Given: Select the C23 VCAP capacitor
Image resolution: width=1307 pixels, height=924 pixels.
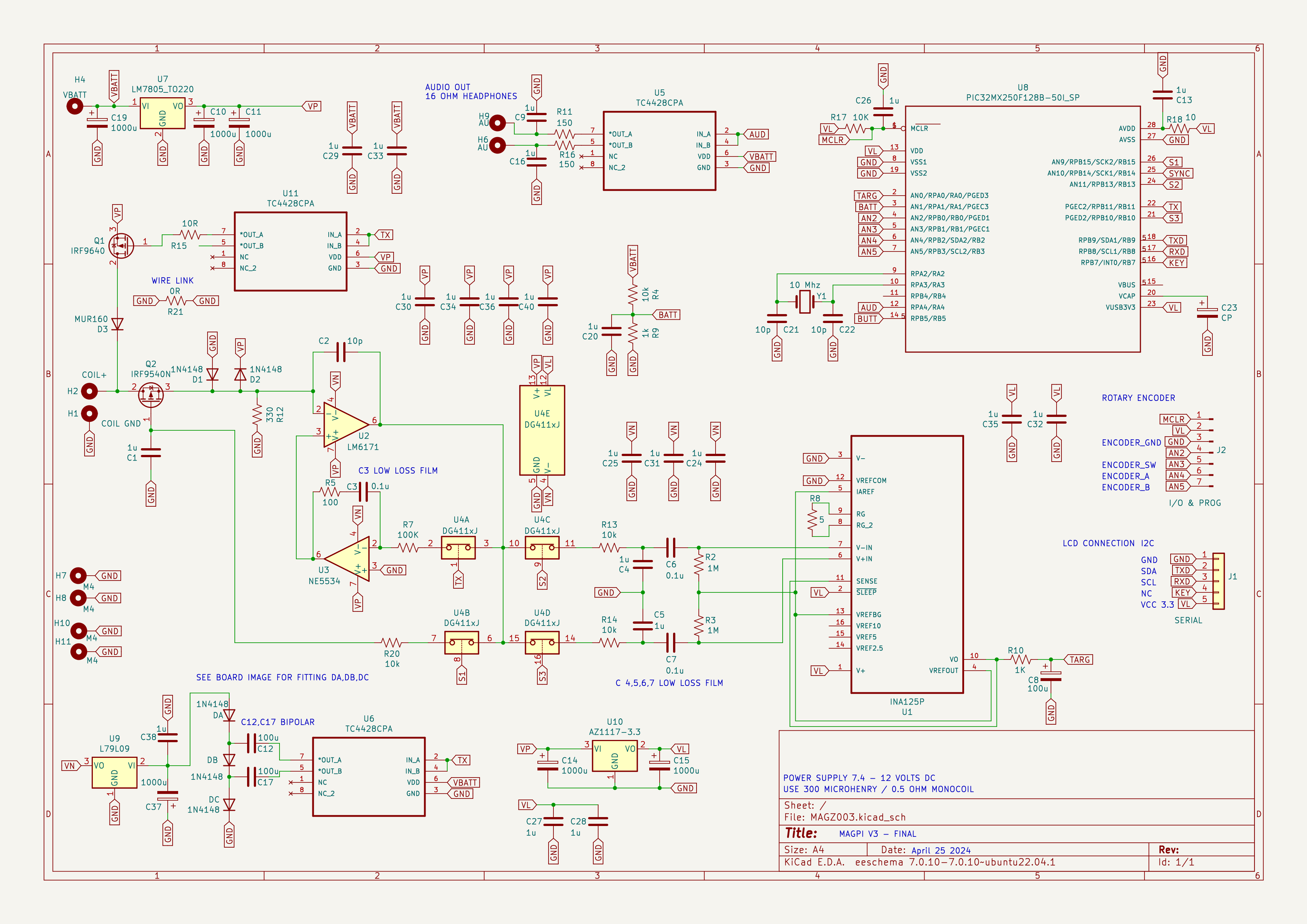Looking at the screenshot, I should tap(1207, 313).
